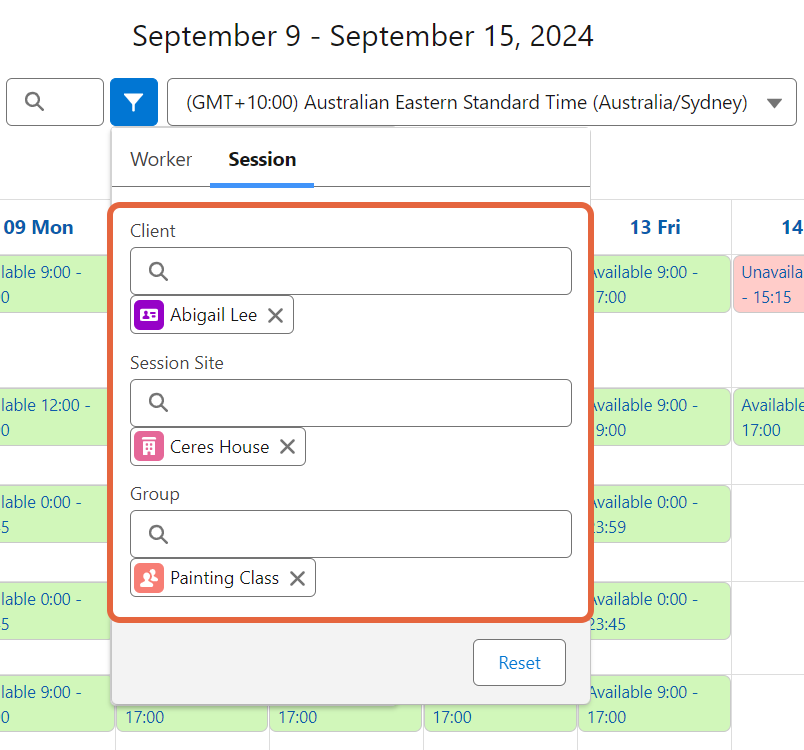The width and height of the screenshot is (804, 750).
Task: Click the magnifier icon in the Group field
Action: [x=157, y=534]
